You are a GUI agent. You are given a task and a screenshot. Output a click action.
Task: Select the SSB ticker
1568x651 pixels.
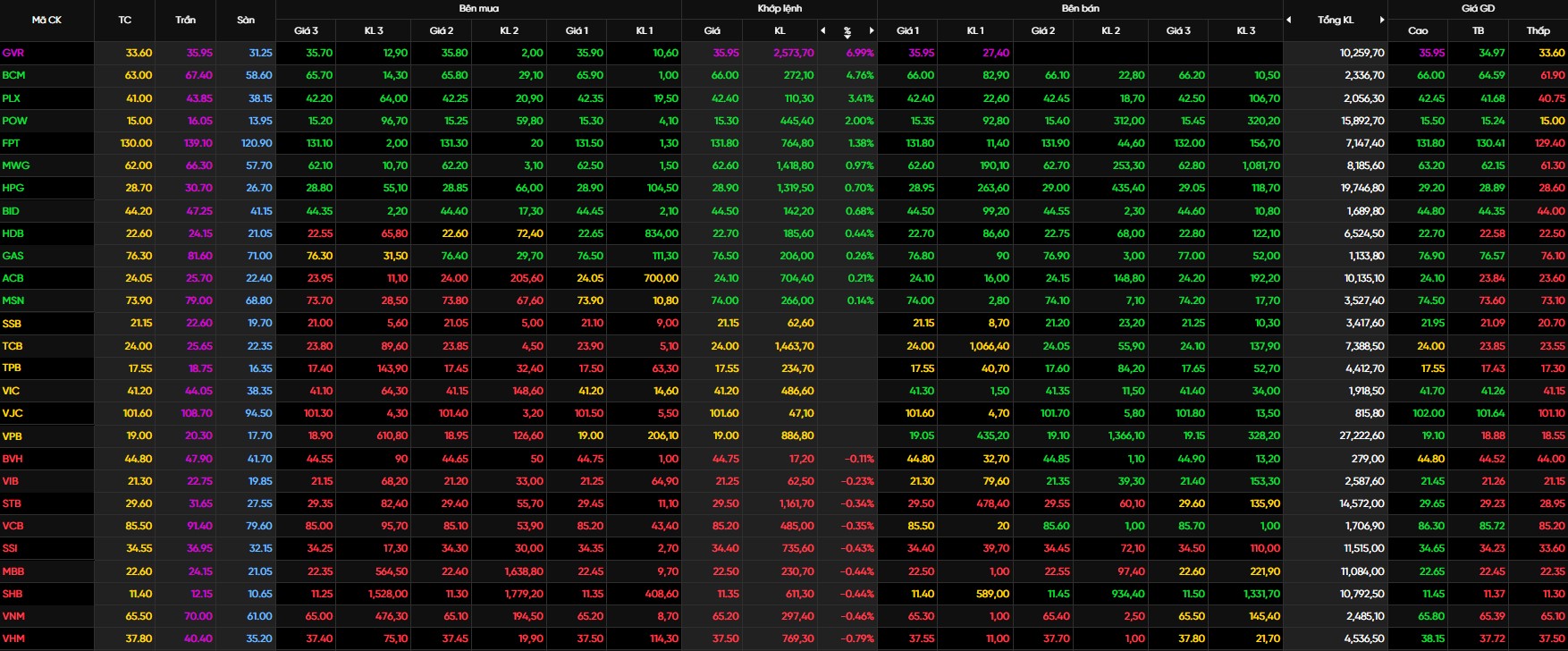click(12, 324)
